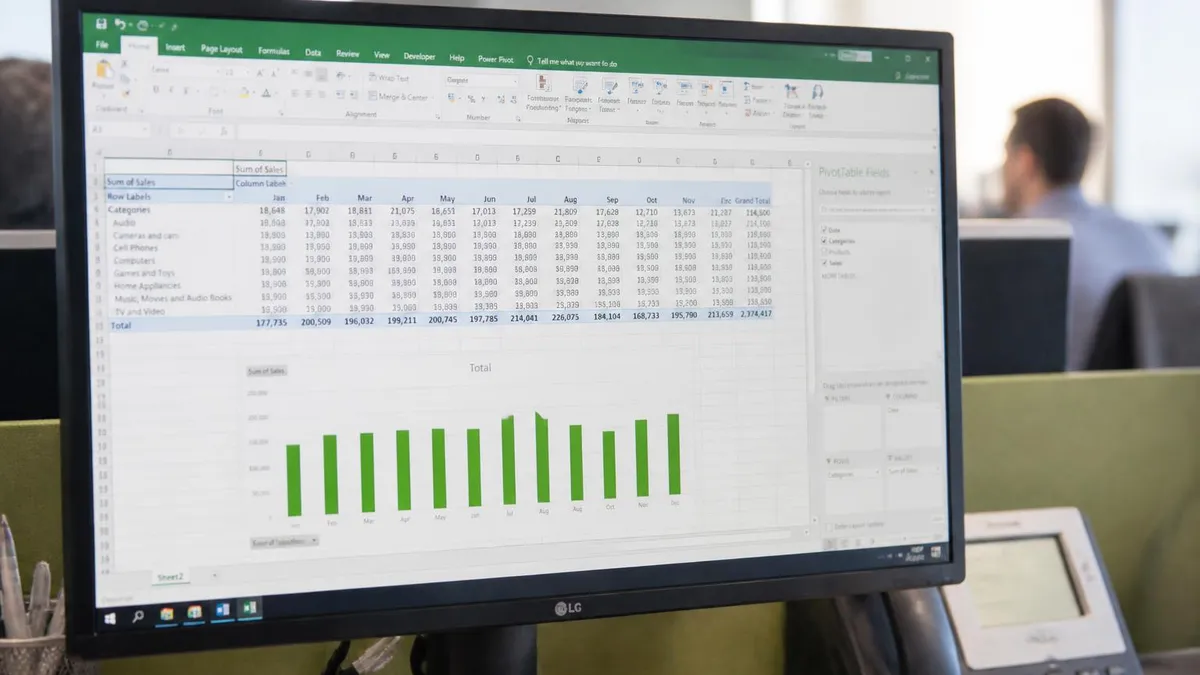Click the Undo arrow in the title bar
1200x675 pixels.
click(x=119, y=24)
